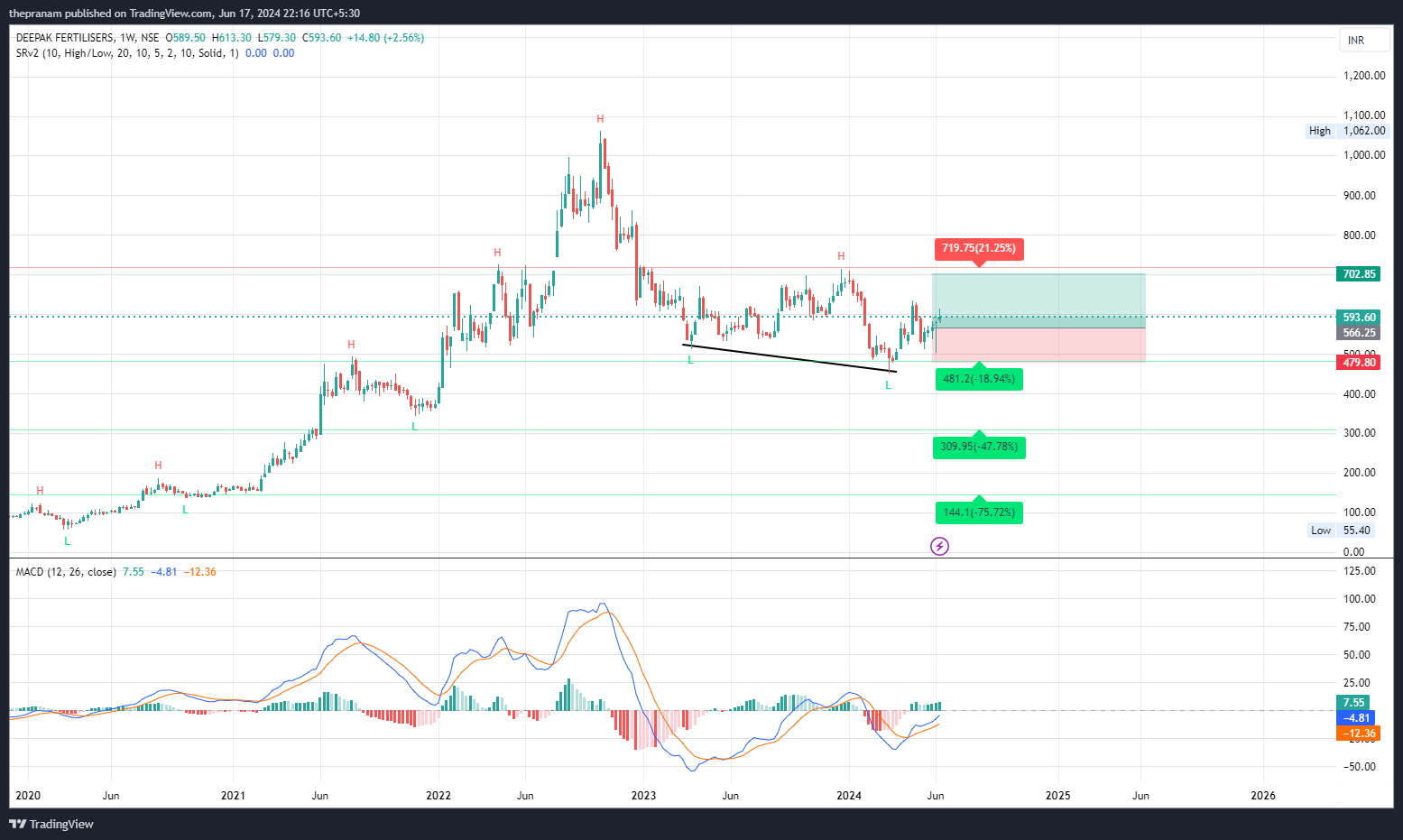The width and height of the screenshot is (1403, 840).
Task: Click the DEEPAK FERTILISERS symbol title
Action: pos(65,38)
